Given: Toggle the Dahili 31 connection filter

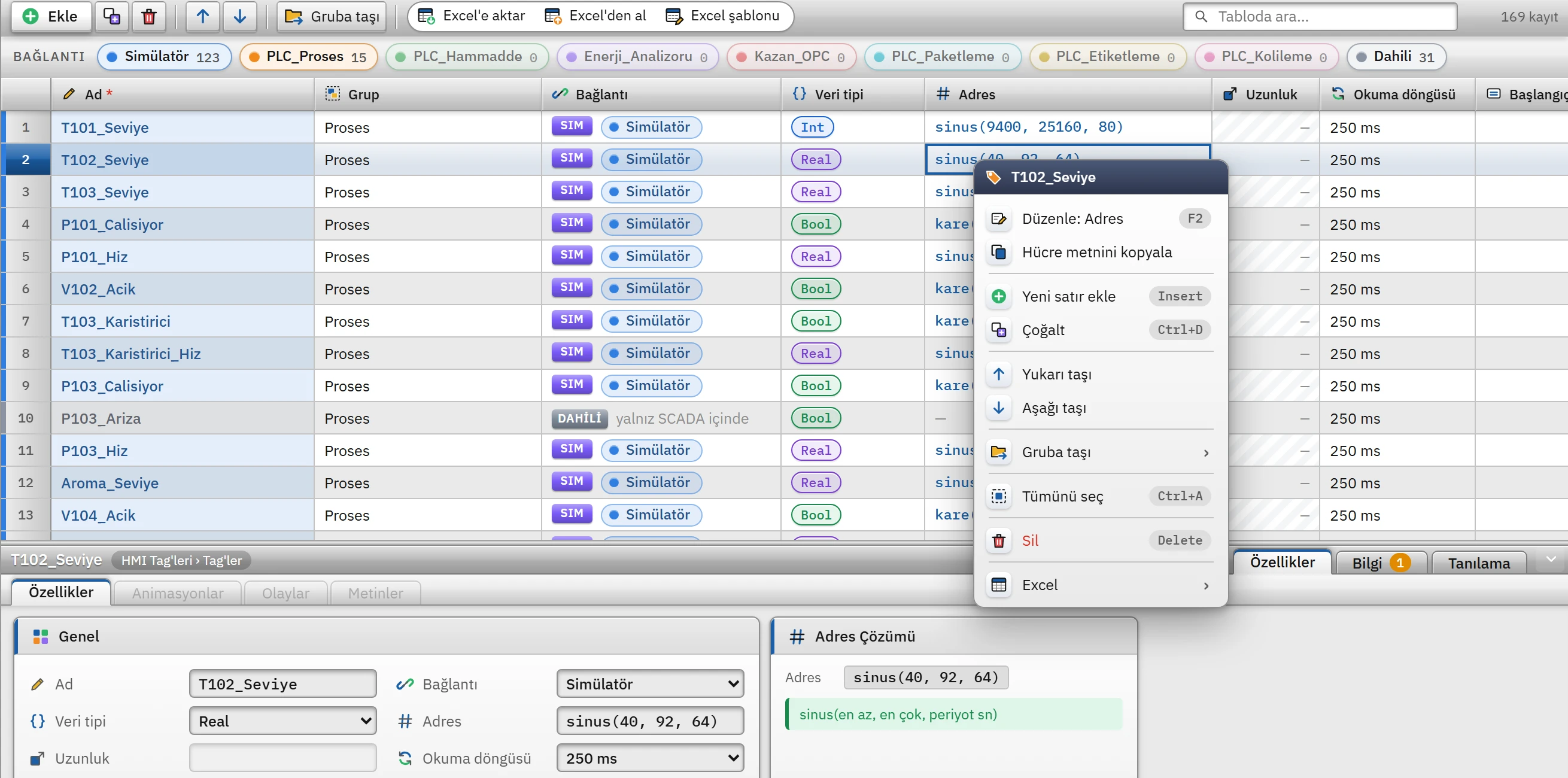Looking at the screenshot, I should point(1396,57).
